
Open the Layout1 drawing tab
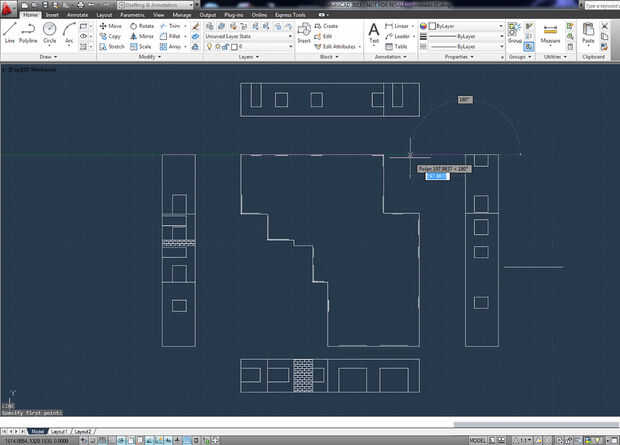59,432
